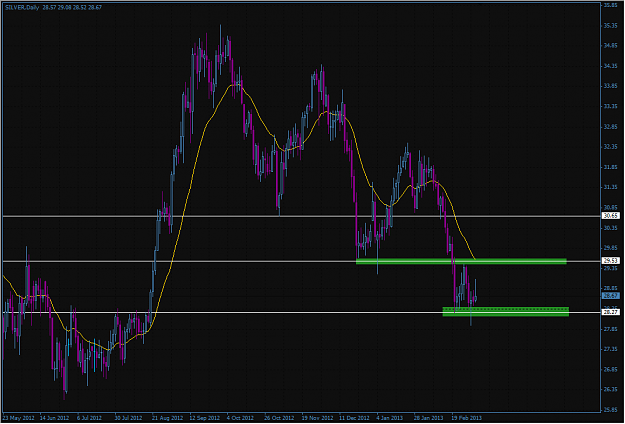Click the 27.85 price axis value
This screenshot has height=424, width=625.
point(611,329)
